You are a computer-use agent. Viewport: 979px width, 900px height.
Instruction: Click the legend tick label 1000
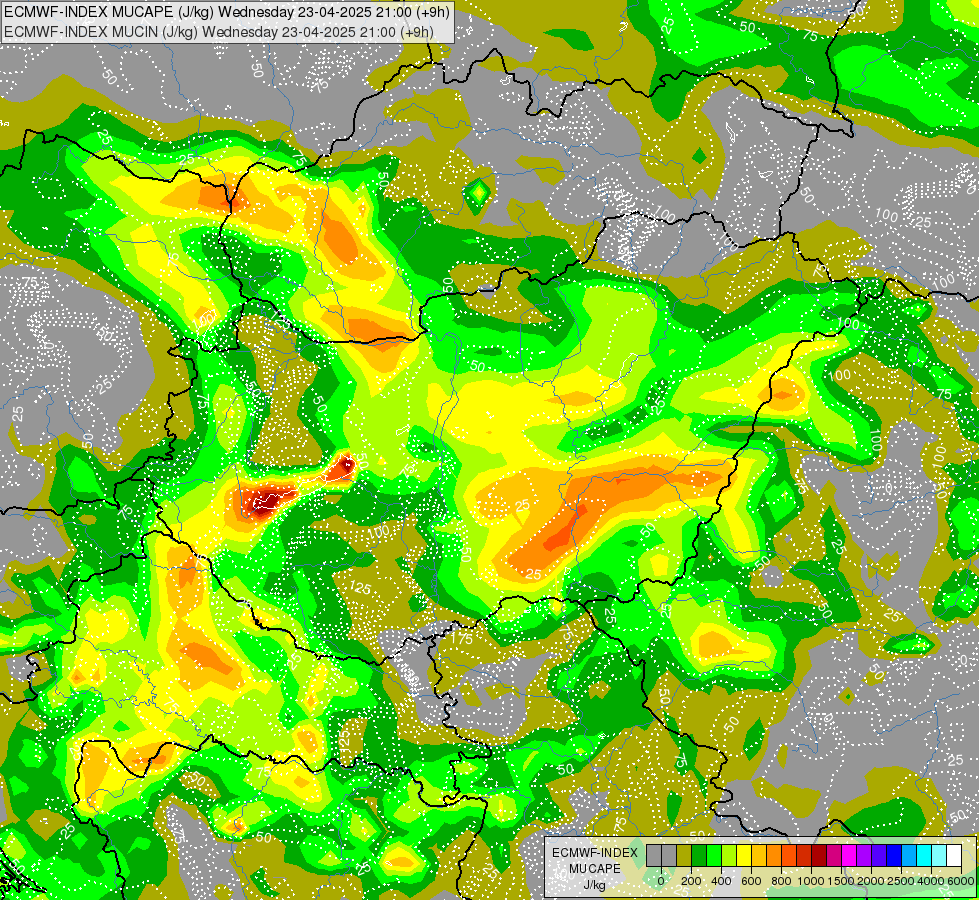tap(811, 881)
